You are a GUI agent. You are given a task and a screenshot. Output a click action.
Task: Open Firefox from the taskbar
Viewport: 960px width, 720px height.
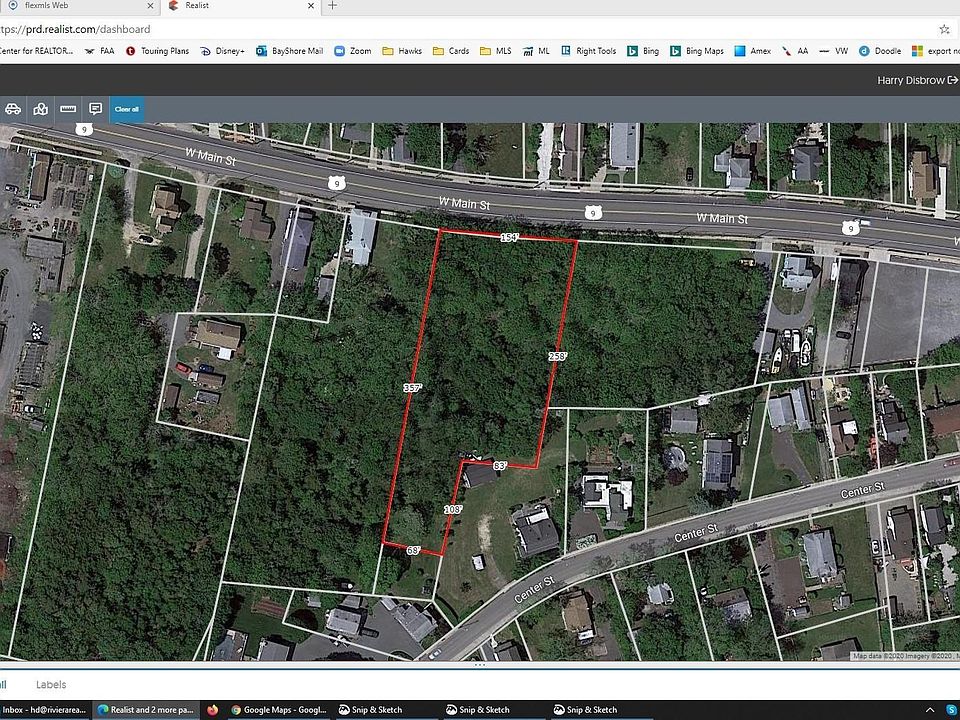pyautogui.click(x=212, y=710)
